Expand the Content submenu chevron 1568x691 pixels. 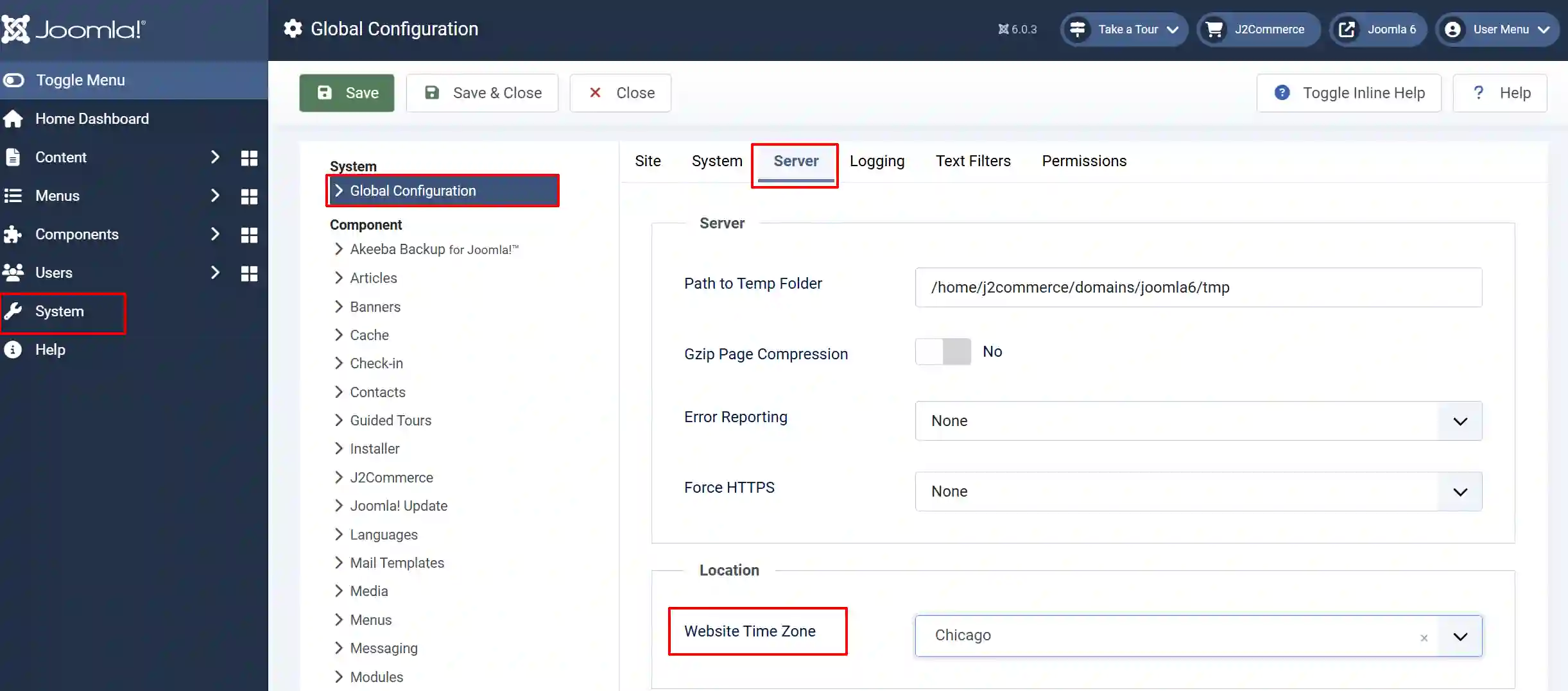tap(215, 157)
